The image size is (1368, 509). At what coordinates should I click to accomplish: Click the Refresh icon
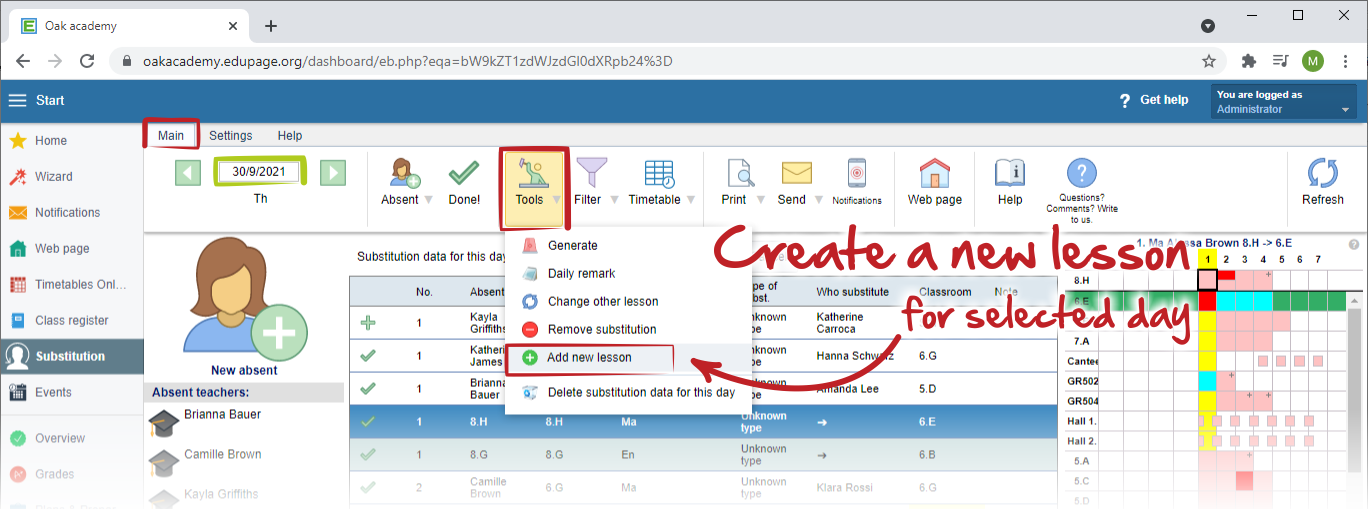[x=1322, y=174]
